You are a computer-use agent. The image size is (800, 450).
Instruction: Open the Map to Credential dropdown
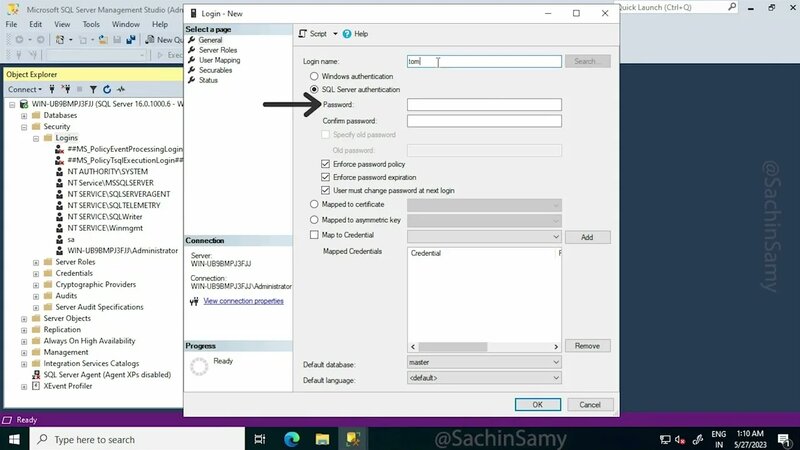click(x=556, y=237)
